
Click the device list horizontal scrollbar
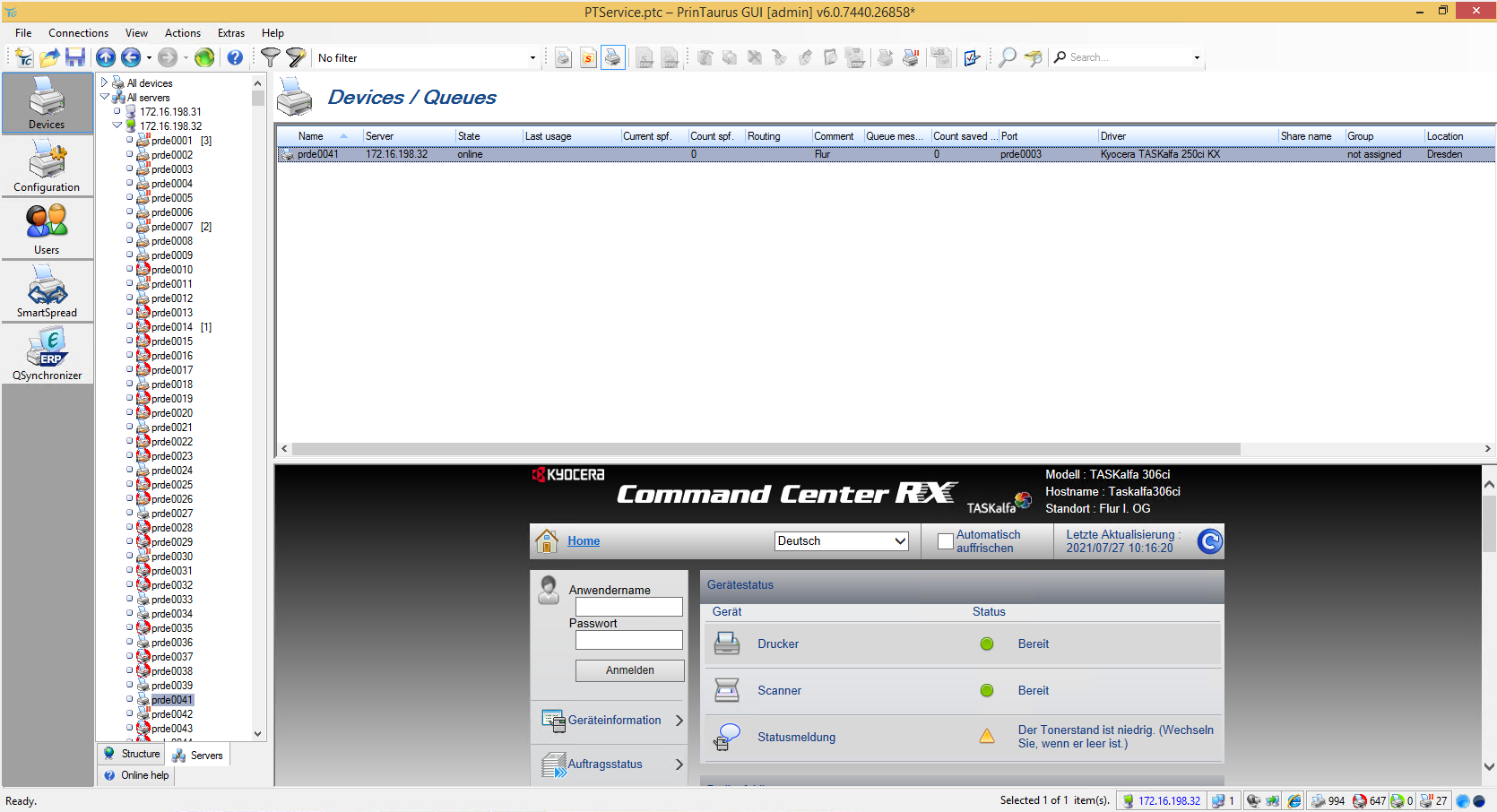pyautogui.click(x=766, y=449)
